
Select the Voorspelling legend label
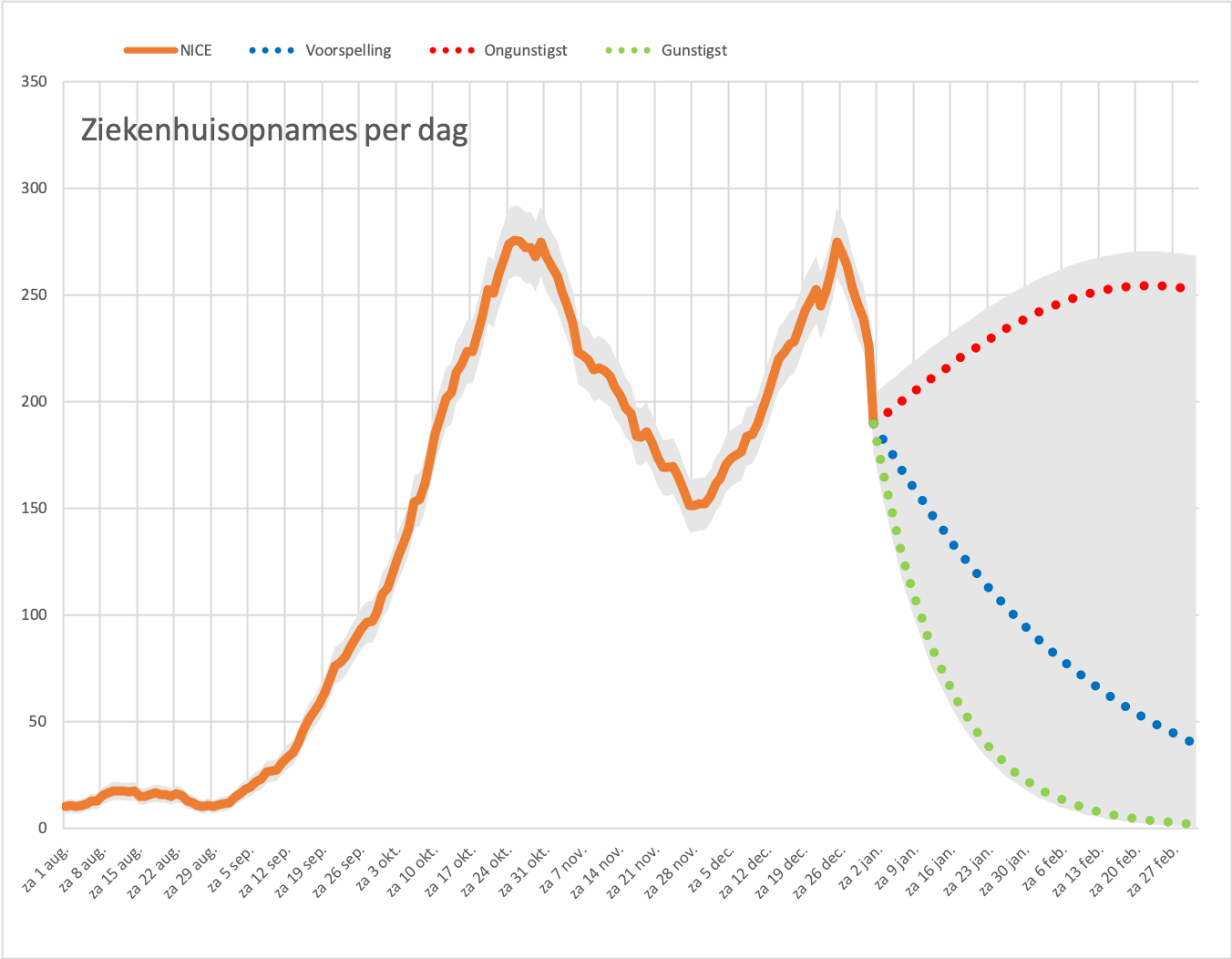[348, 50]
